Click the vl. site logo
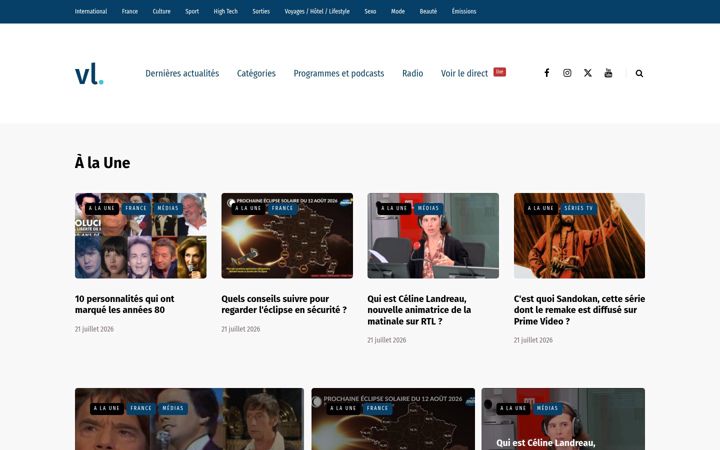Viewport: 720px width, 450px height. click(89, 74)
